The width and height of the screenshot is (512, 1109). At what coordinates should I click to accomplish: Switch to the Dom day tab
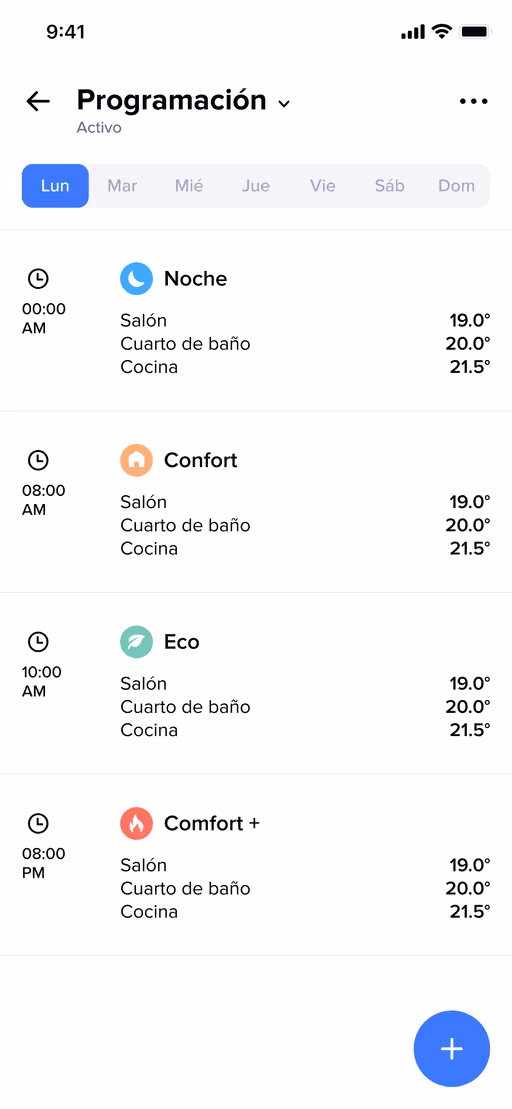point(456,186)
